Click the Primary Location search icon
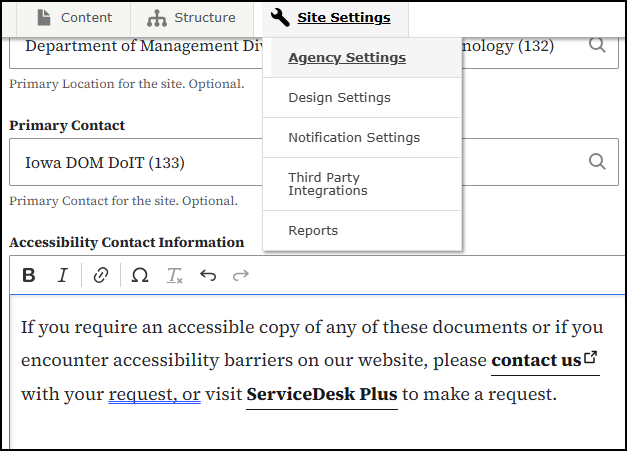Screen dimensions: 627x451 click(597, 46)
